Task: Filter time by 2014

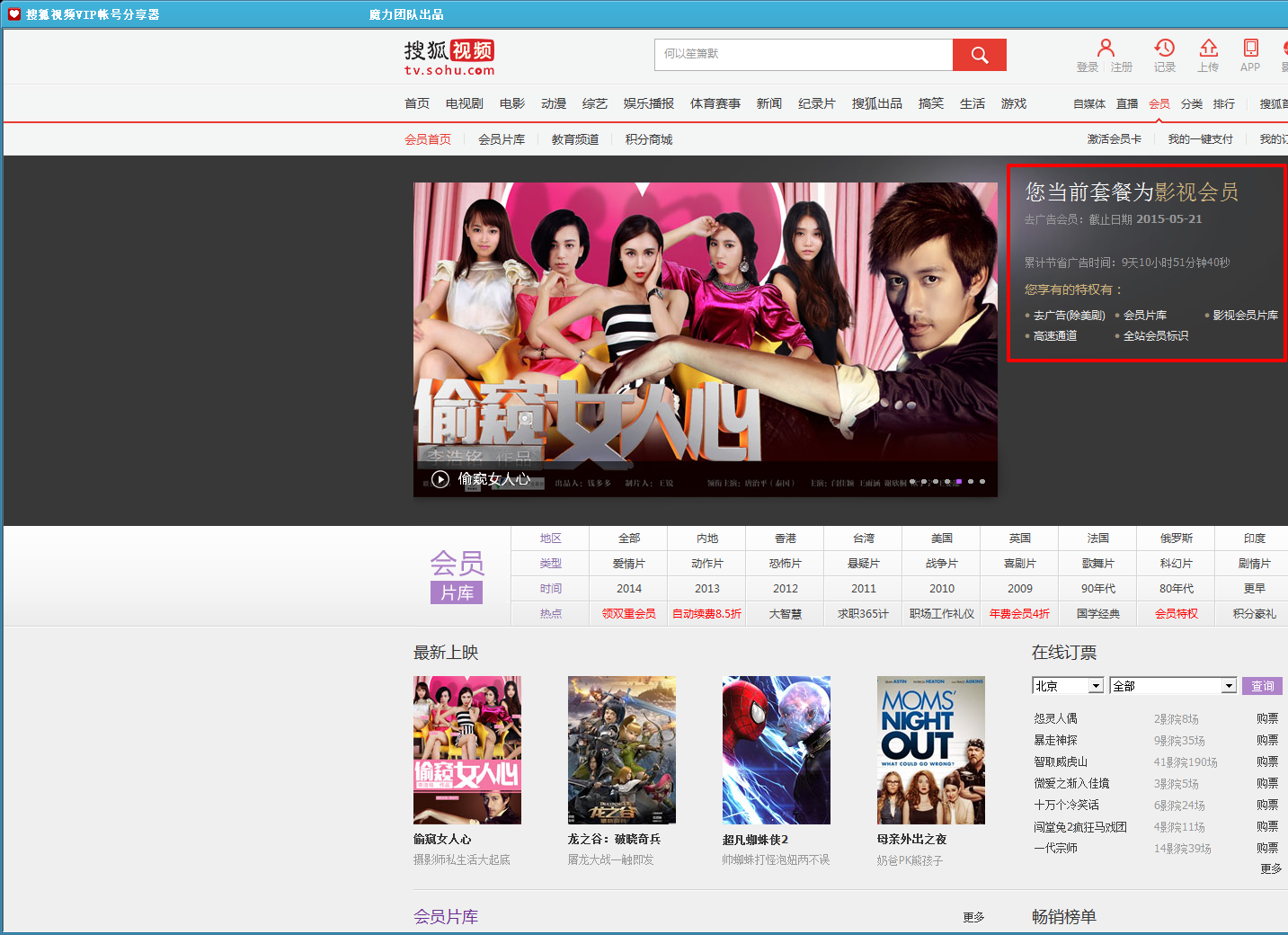Action: click(x=629, y=589)
